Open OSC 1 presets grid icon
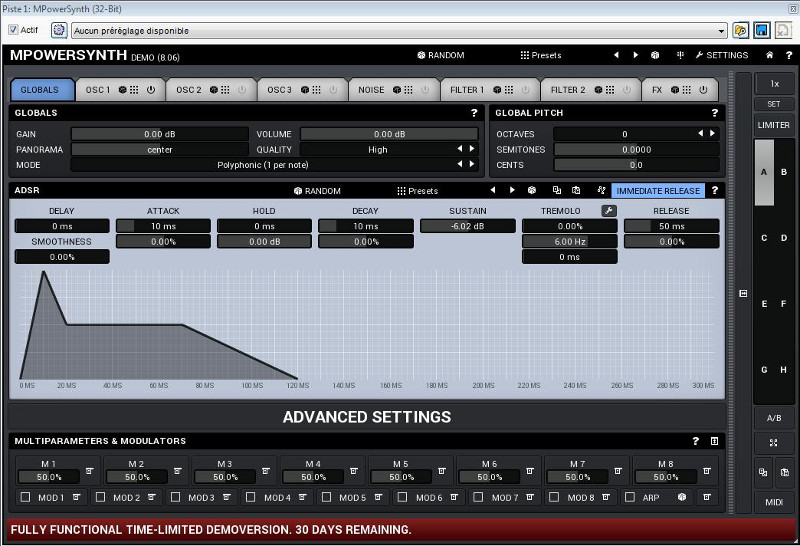Viewport: 800px width, 546px height. point(134,90)
